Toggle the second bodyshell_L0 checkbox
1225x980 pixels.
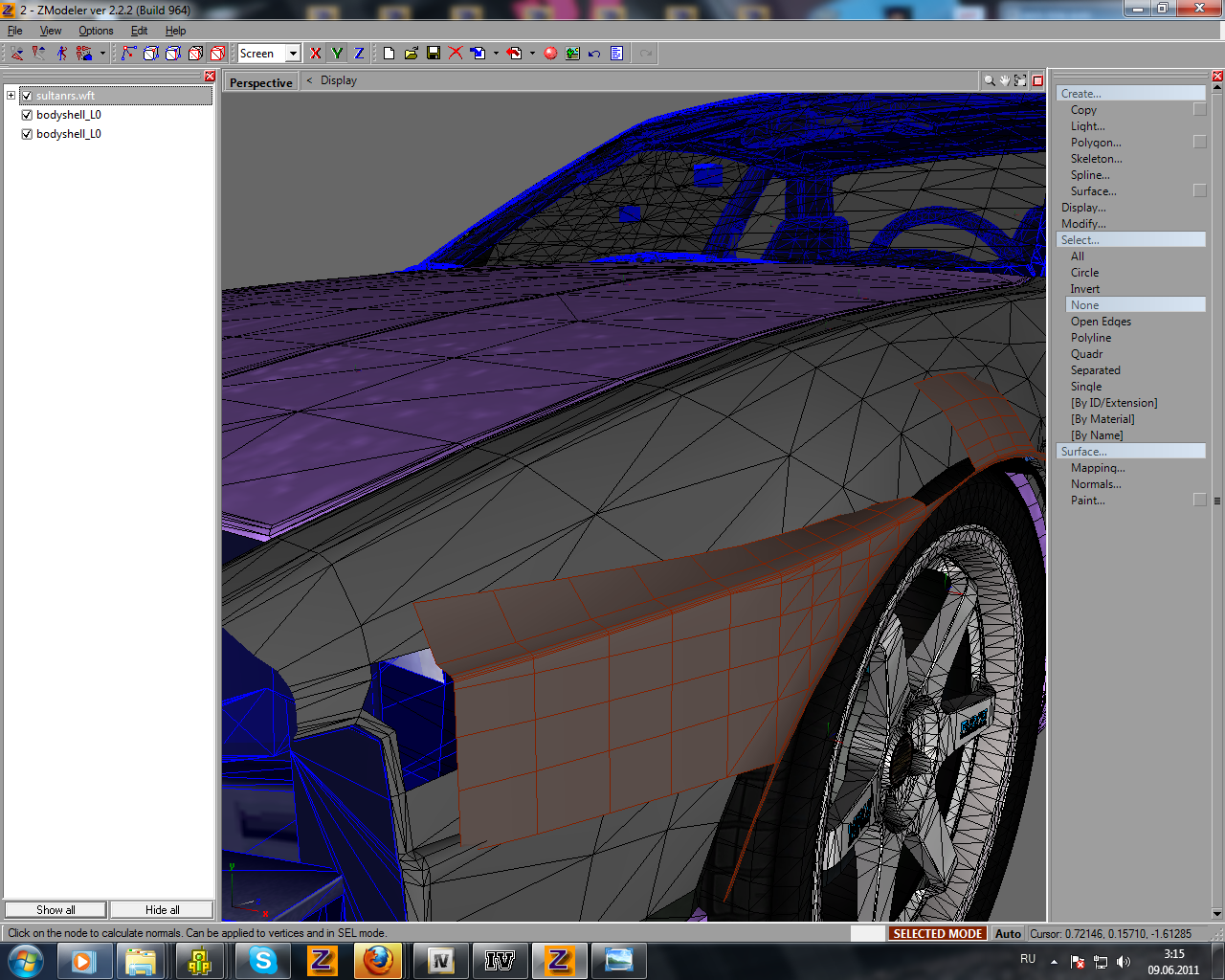pyautogui.click(x=27, y=134)
